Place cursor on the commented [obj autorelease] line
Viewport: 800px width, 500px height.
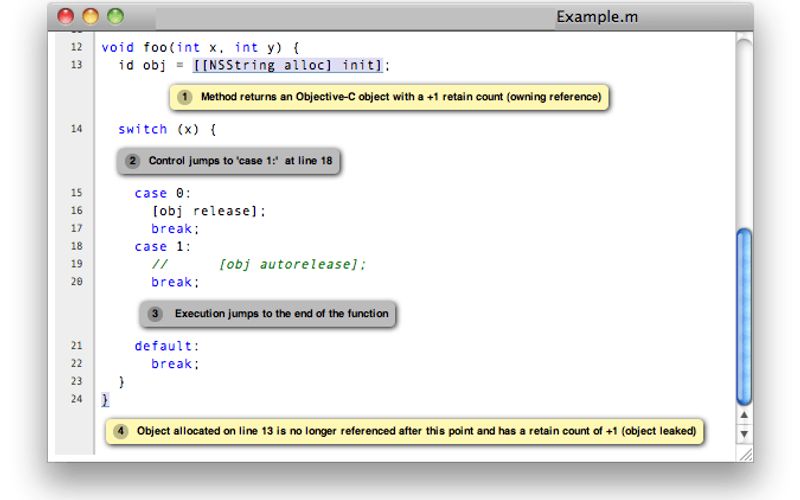point(292,264)
